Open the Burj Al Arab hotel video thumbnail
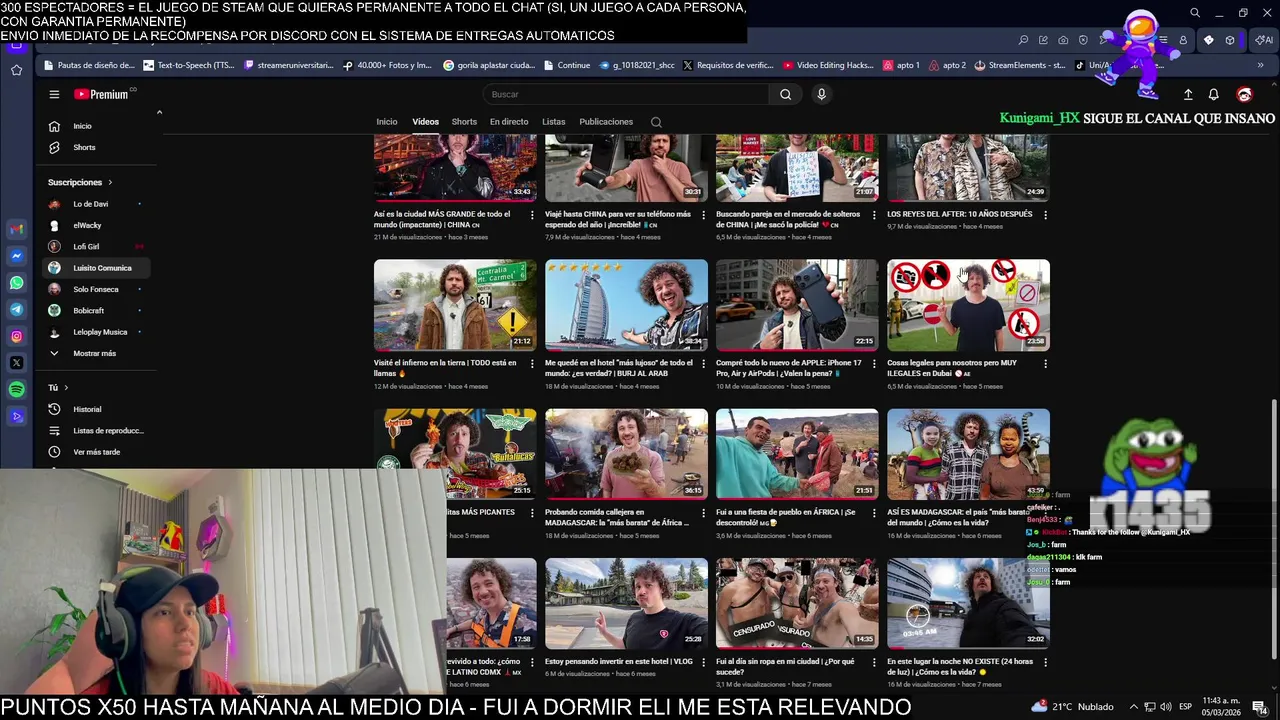1280x720 pixels. click(626, 305)
